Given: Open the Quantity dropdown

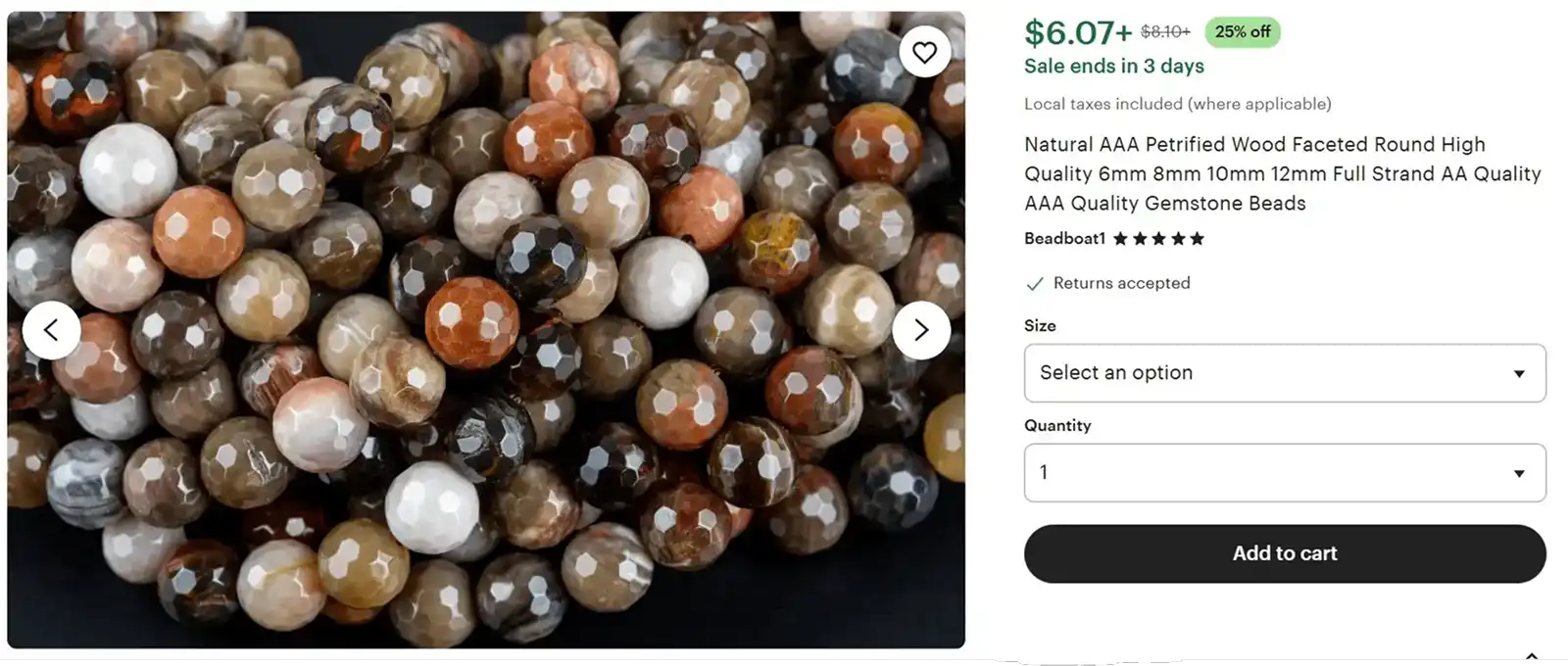Looking at the screenshot, I should [1284, 472].
